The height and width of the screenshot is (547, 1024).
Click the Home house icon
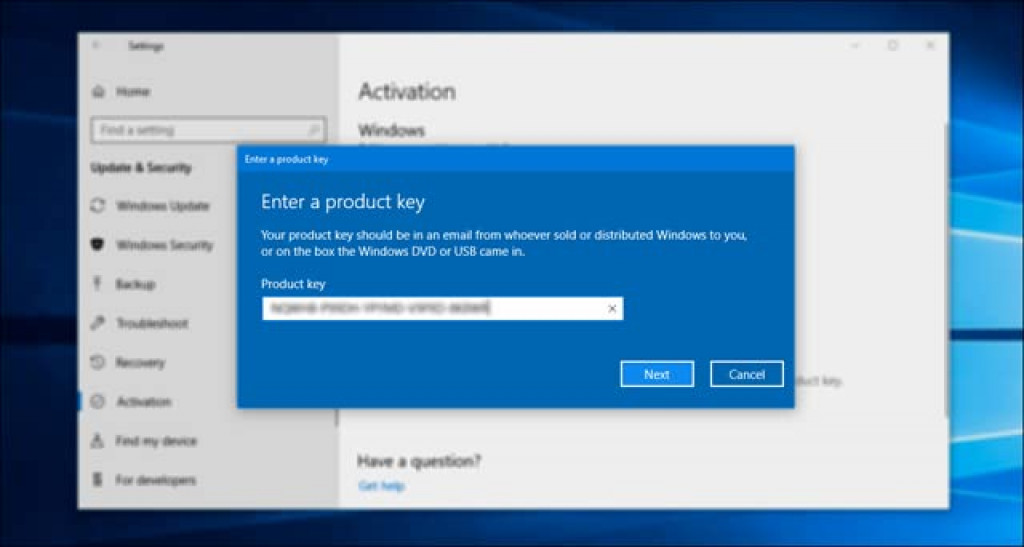pos(99,92)
